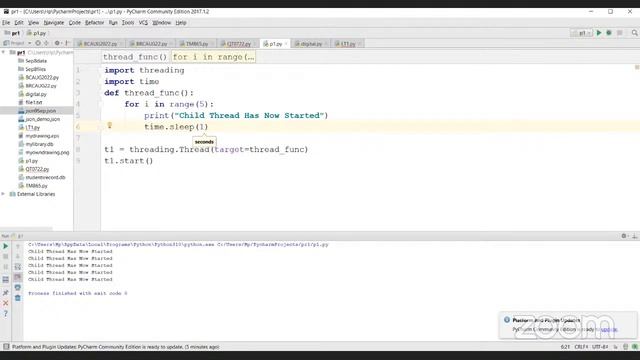Switch to BRCAUG22.py editor tab

151,44
